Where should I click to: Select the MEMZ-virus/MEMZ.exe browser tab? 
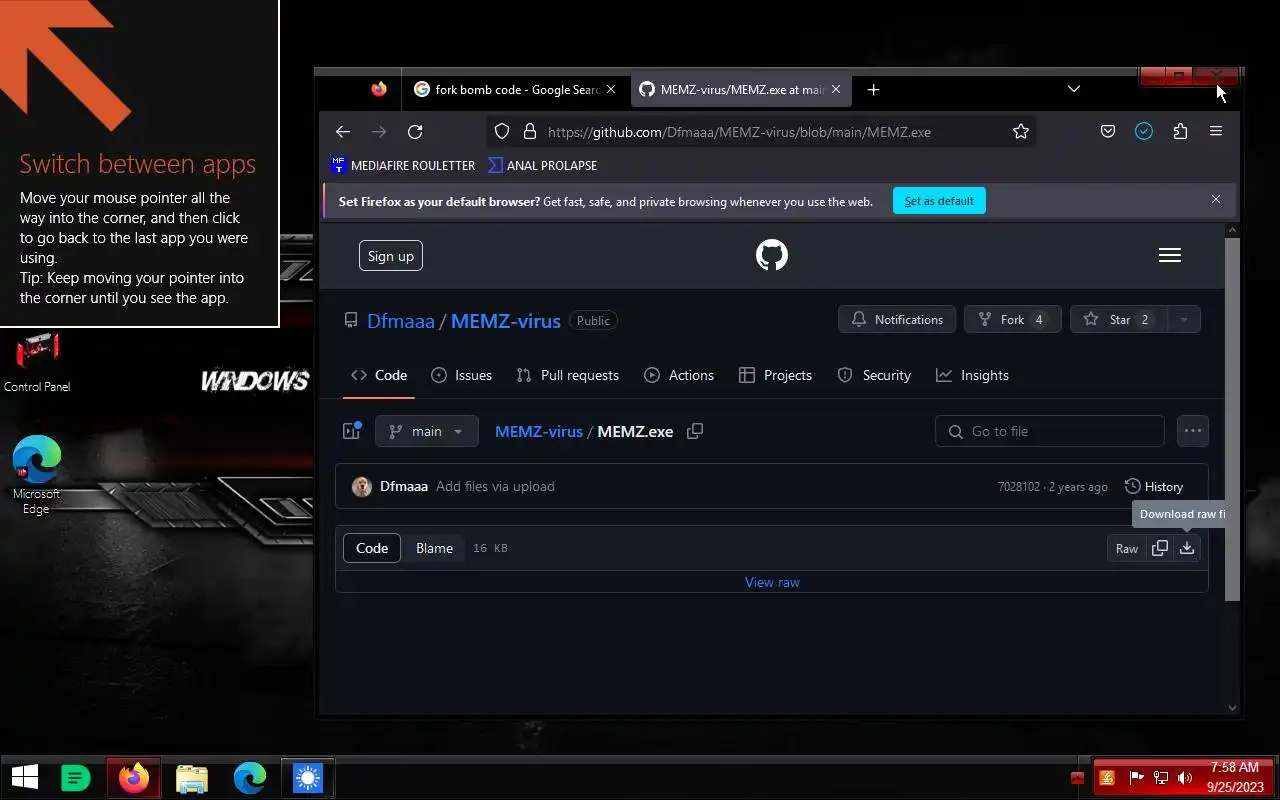741,89
